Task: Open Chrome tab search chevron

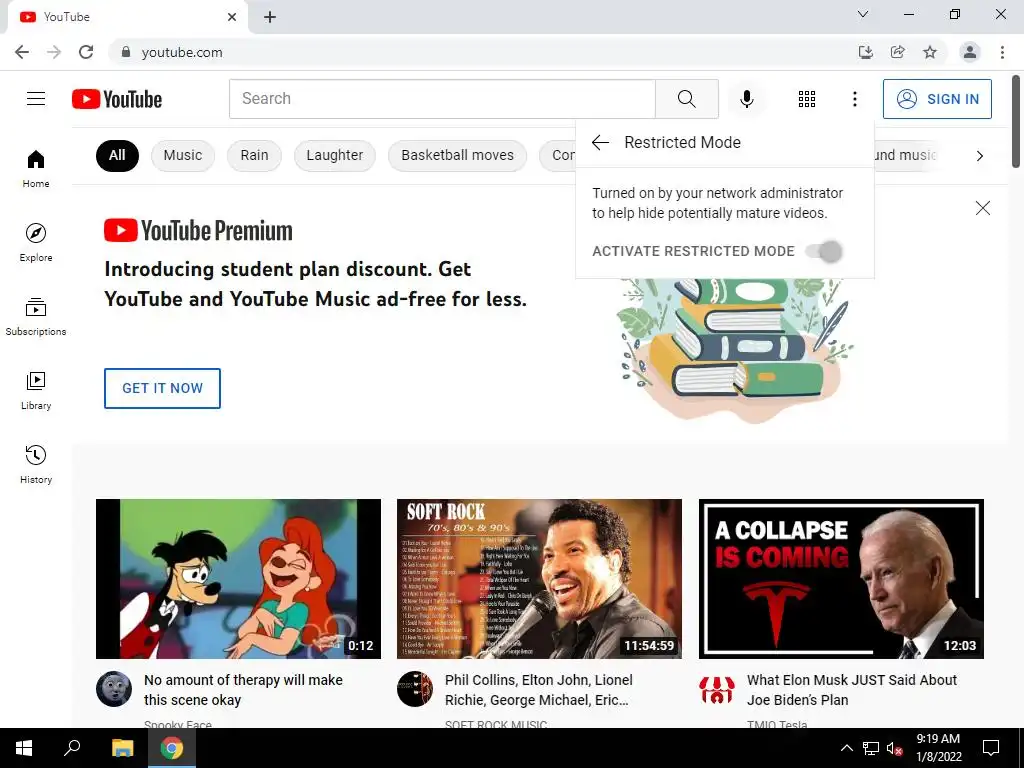Action: 863,14
